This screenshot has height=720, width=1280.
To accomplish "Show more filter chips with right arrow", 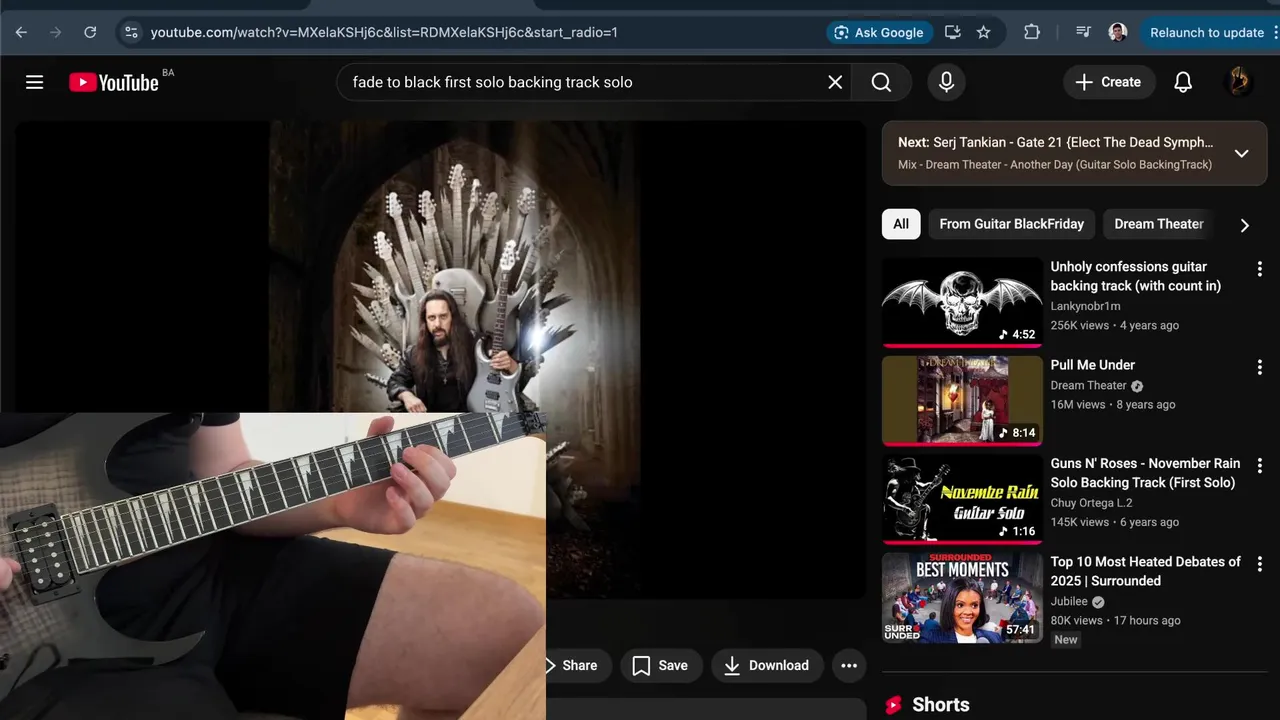I will tap(1244, 225).
